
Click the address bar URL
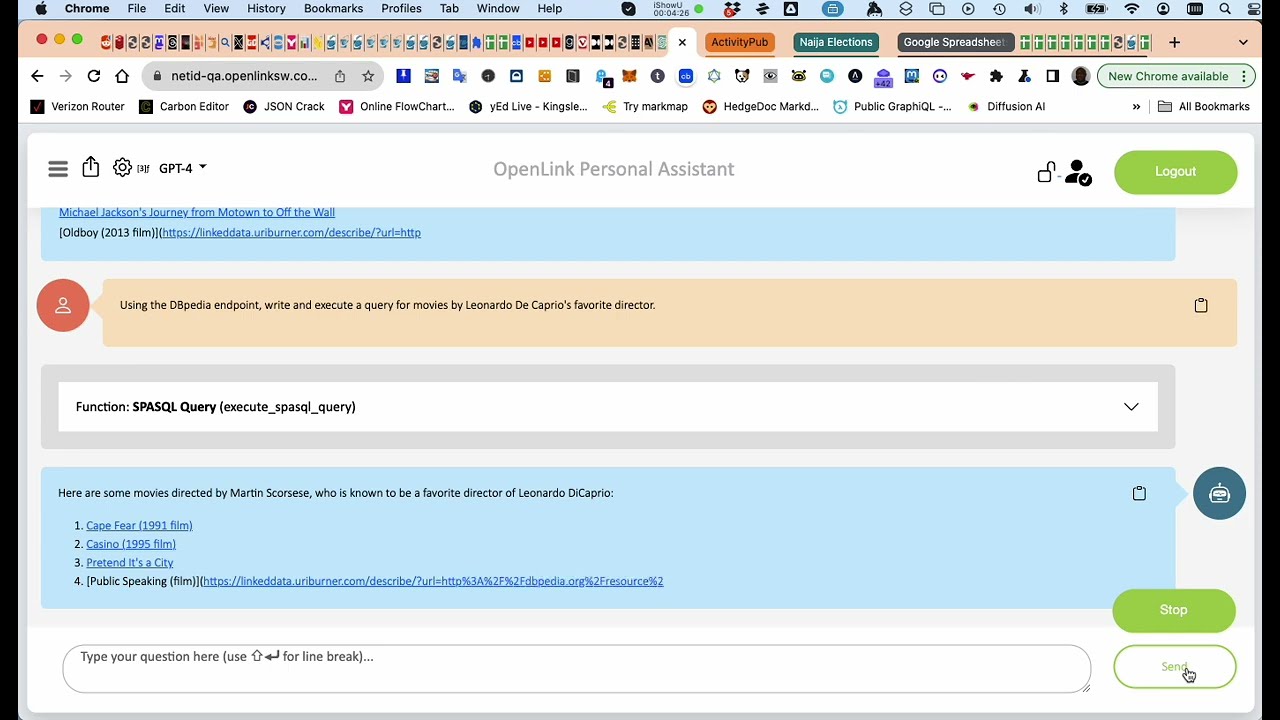coord(244,76)
